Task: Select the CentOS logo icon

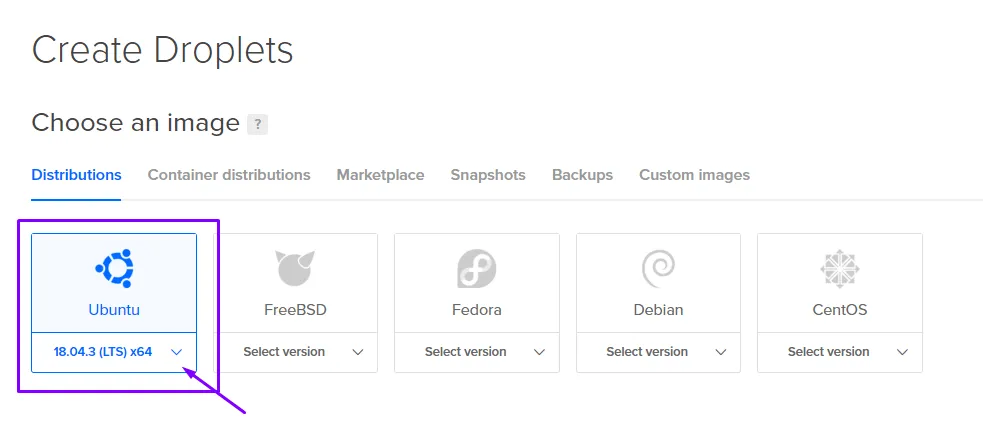Action: point(839,268)
